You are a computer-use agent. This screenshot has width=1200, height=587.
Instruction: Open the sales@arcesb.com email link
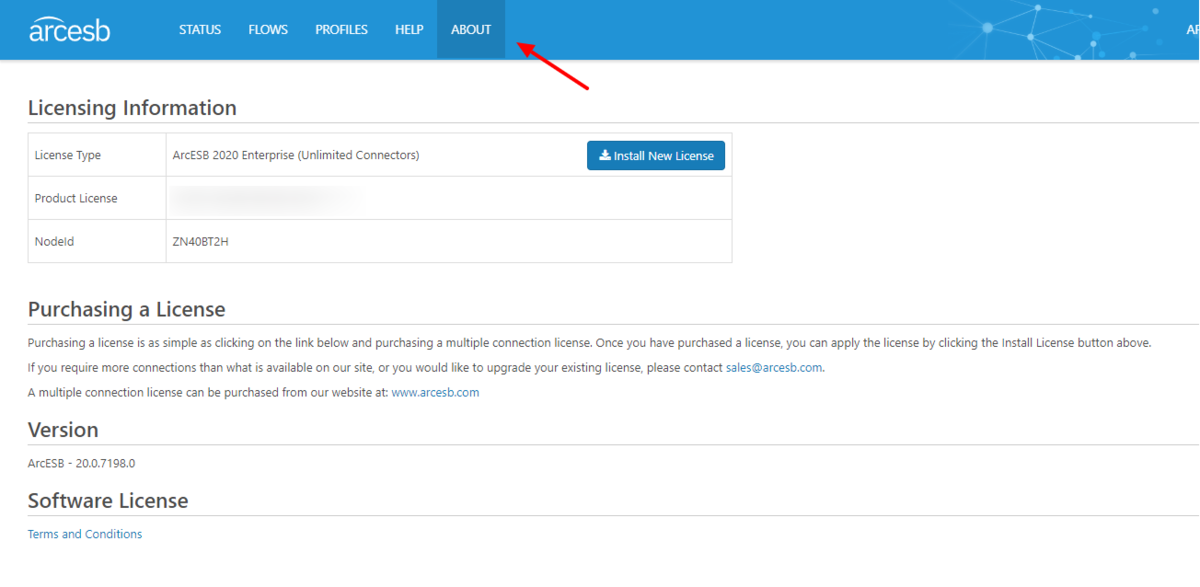coord(774,367)
